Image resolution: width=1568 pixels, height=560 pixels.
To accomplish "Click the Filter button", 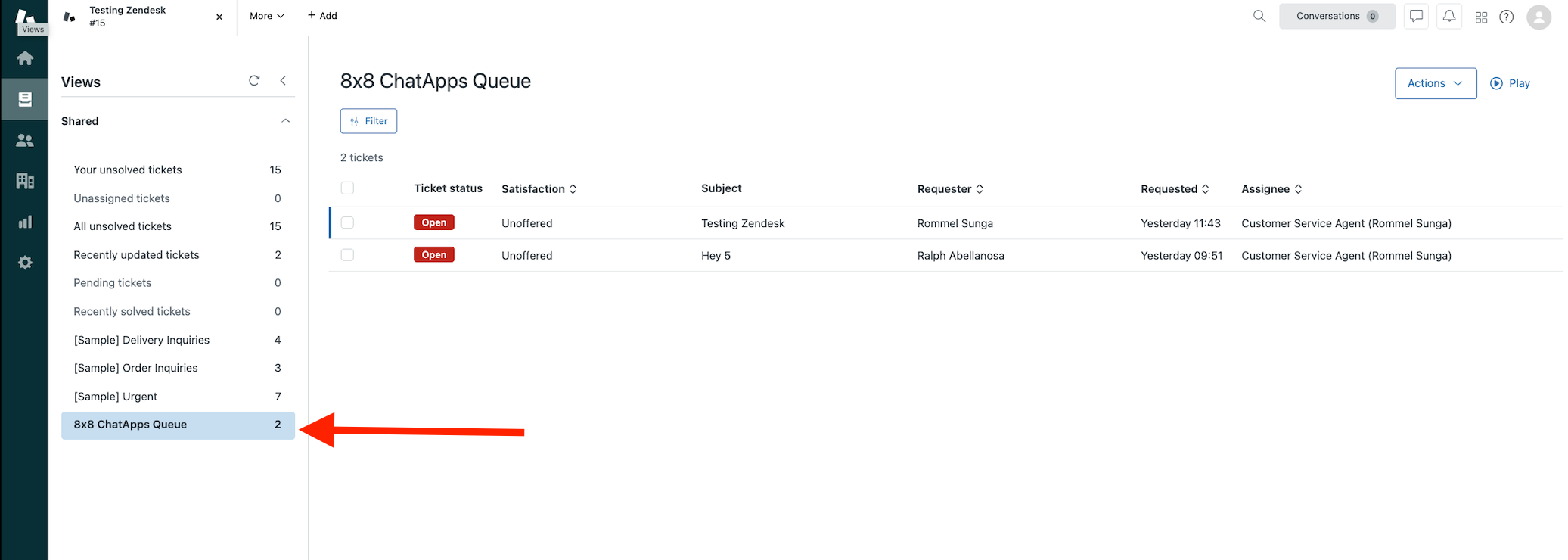I will pos(368,121).
